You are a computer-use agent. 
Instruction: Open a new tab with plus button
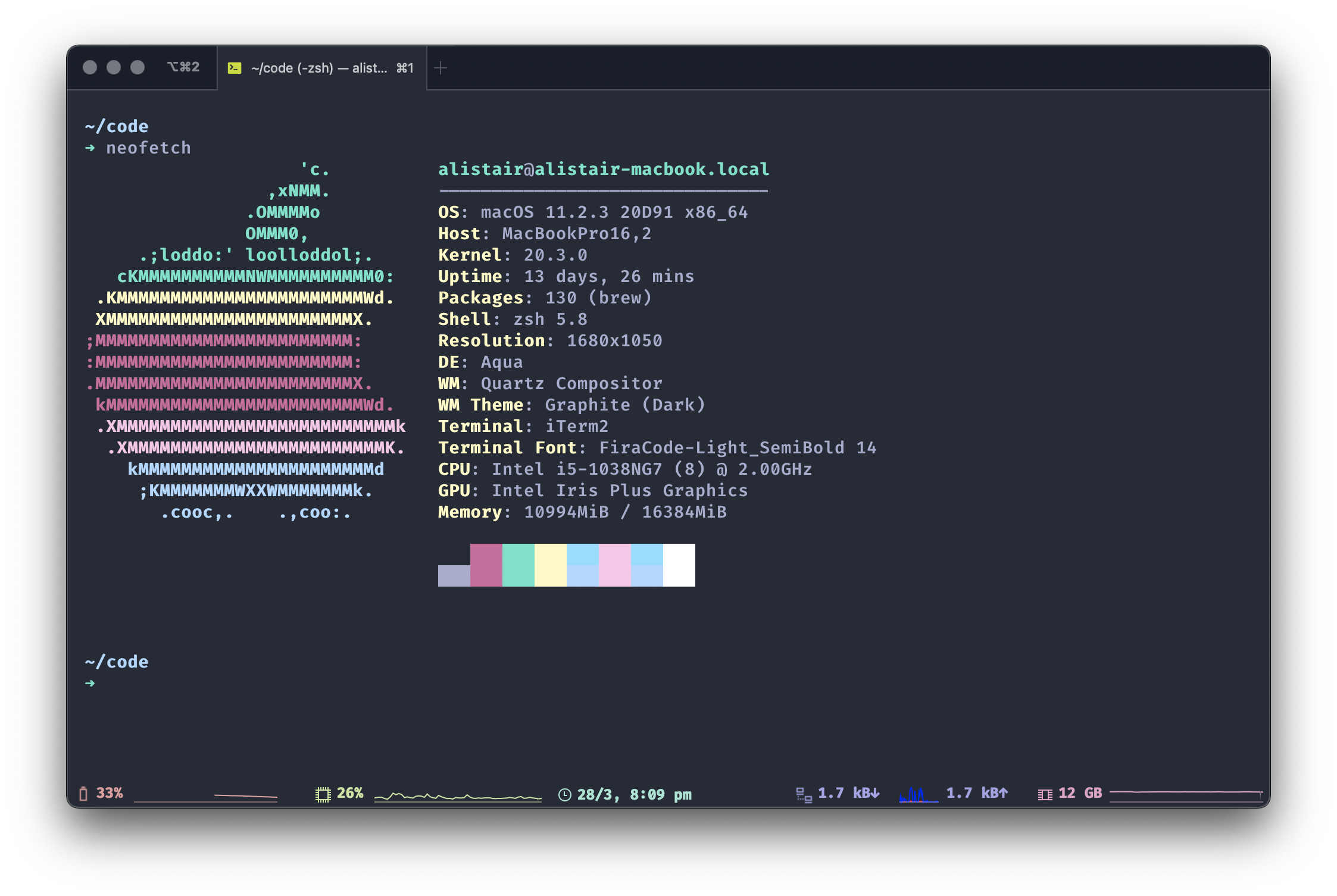pos(441,68)
